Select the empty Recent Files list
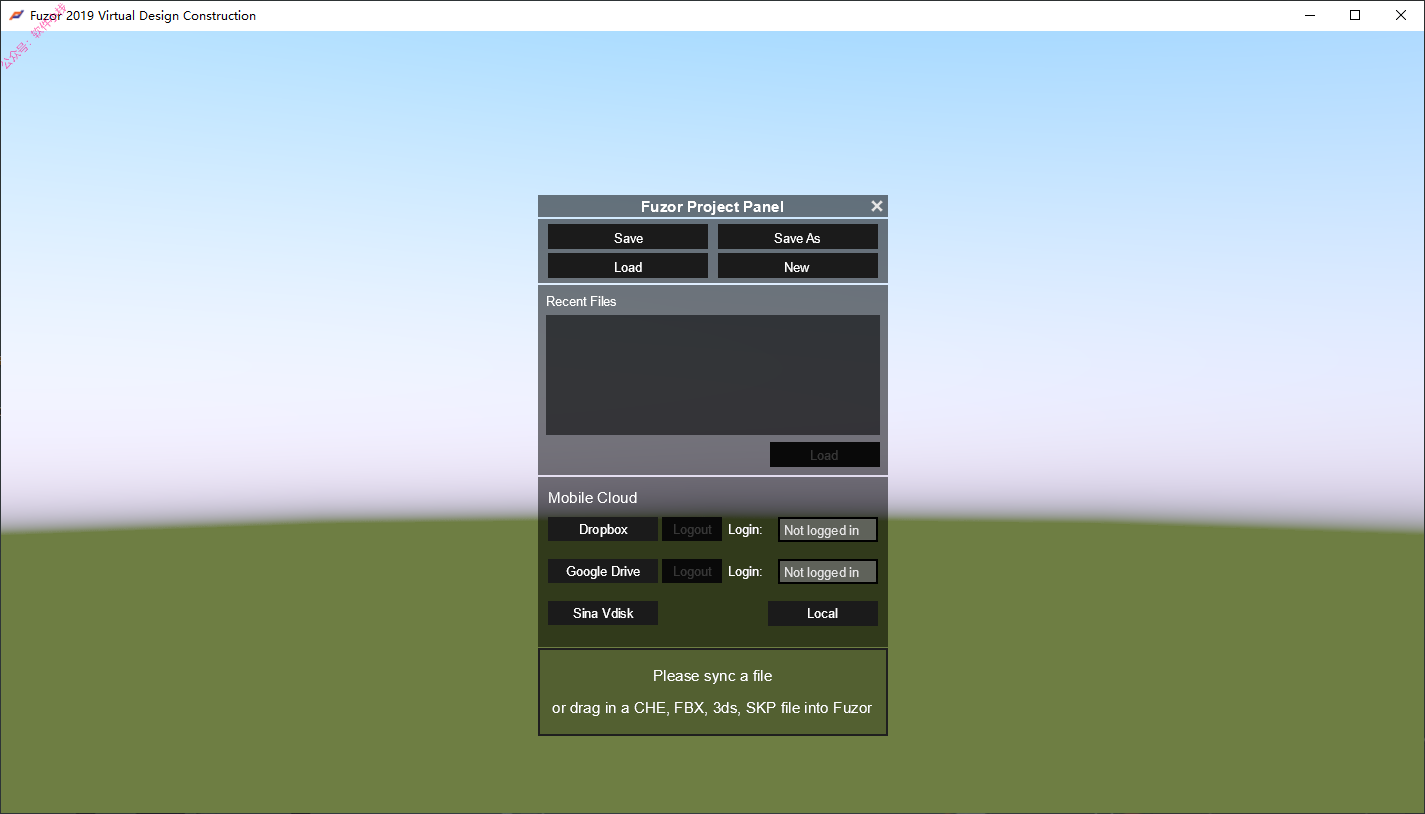 (713, 375)
